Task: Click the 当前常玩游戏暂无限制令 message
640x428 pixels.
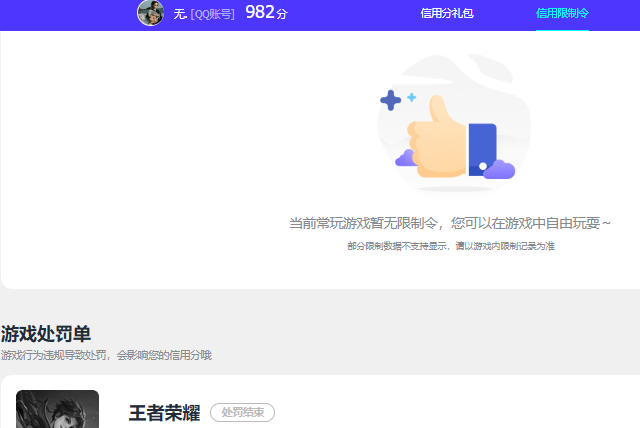Action: (x=450, y=223)
